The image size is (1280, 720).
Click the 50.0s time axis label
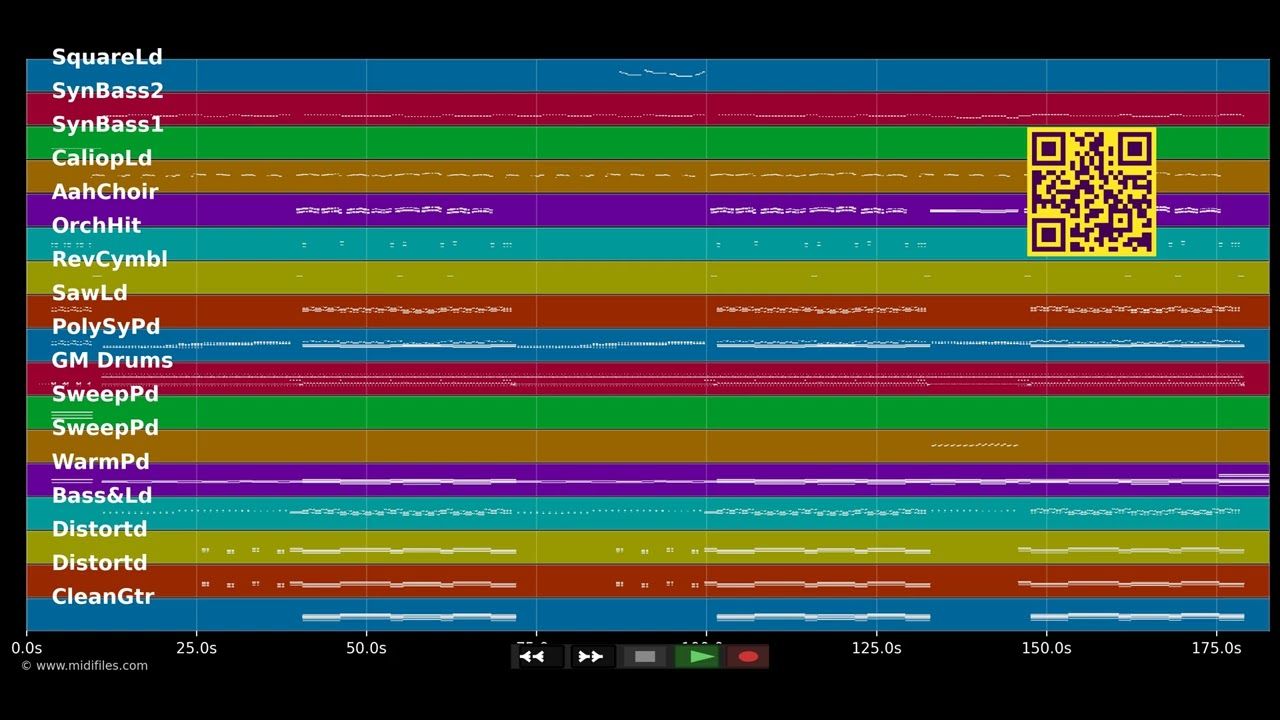point(366,648)
